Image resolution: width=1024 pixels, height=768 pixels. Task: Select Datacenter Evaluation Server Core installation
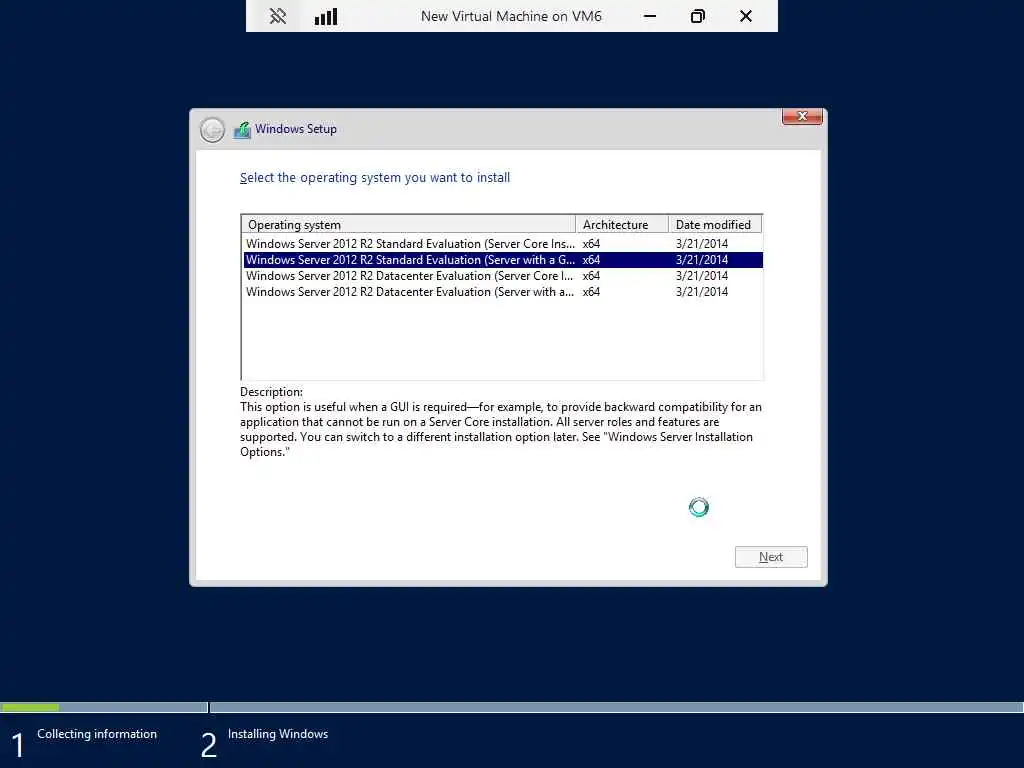(502, 276)
